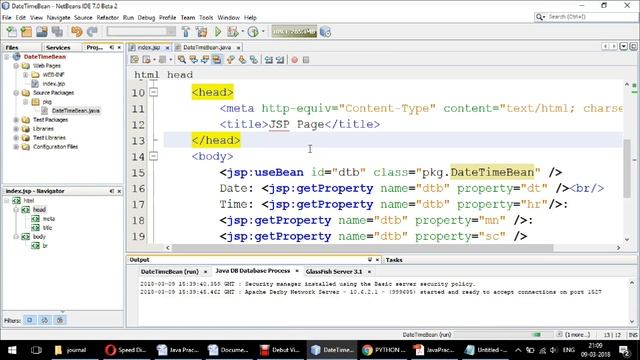This screenshot has width=640, height=360.
Task: Click the Redo arrow icon
Action: pyautogui.click(x=92, y=32)
